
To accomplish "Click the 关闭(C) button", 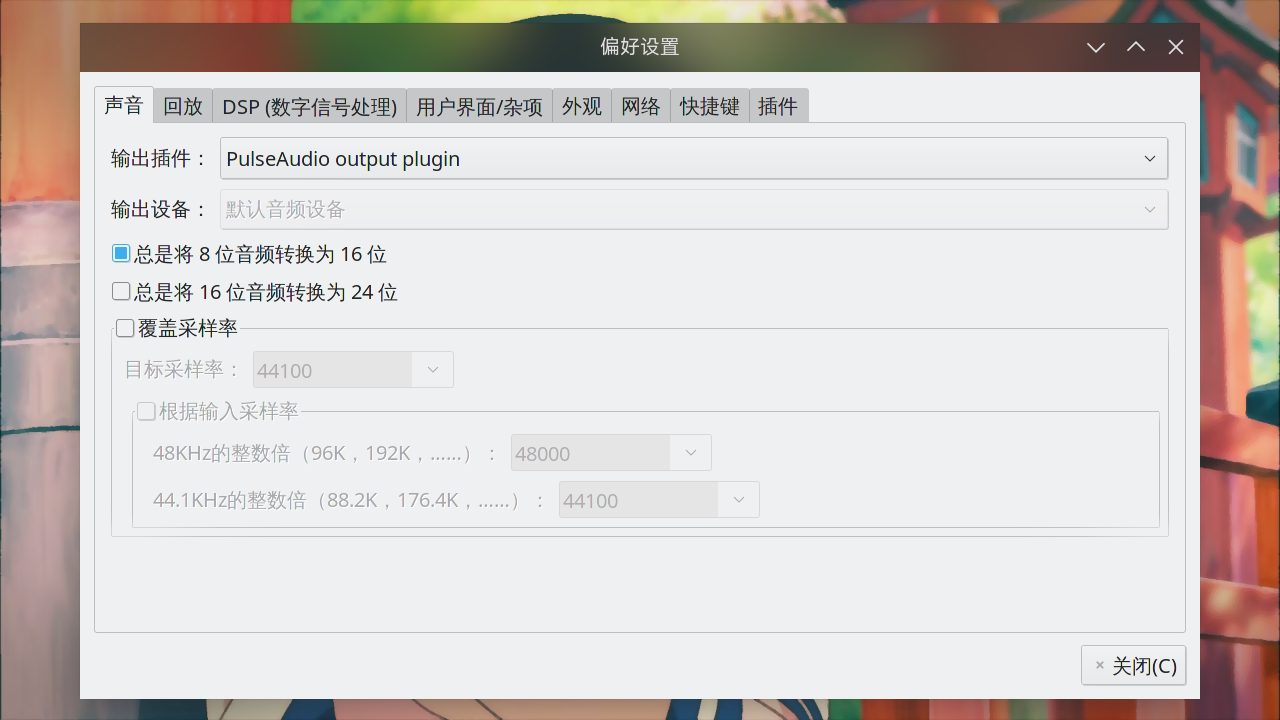I will 1133,666.
